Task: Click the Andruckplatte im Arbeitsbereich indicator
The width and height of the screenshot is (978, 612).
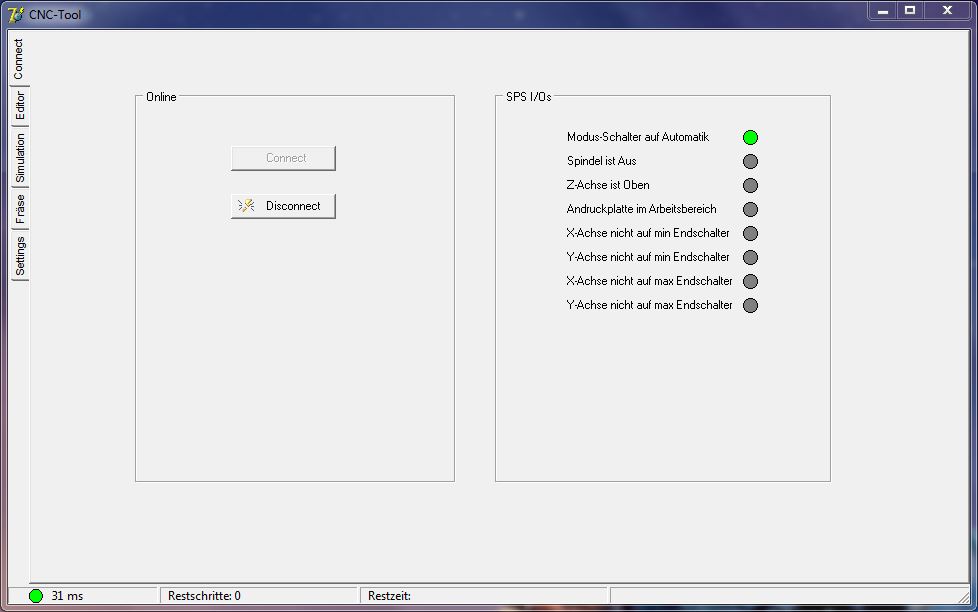Action: pos(750,210)
